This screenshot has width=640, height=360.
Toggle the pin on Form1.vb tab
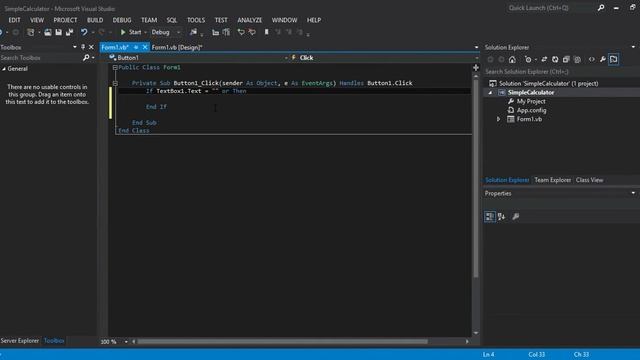click(136, 47)
